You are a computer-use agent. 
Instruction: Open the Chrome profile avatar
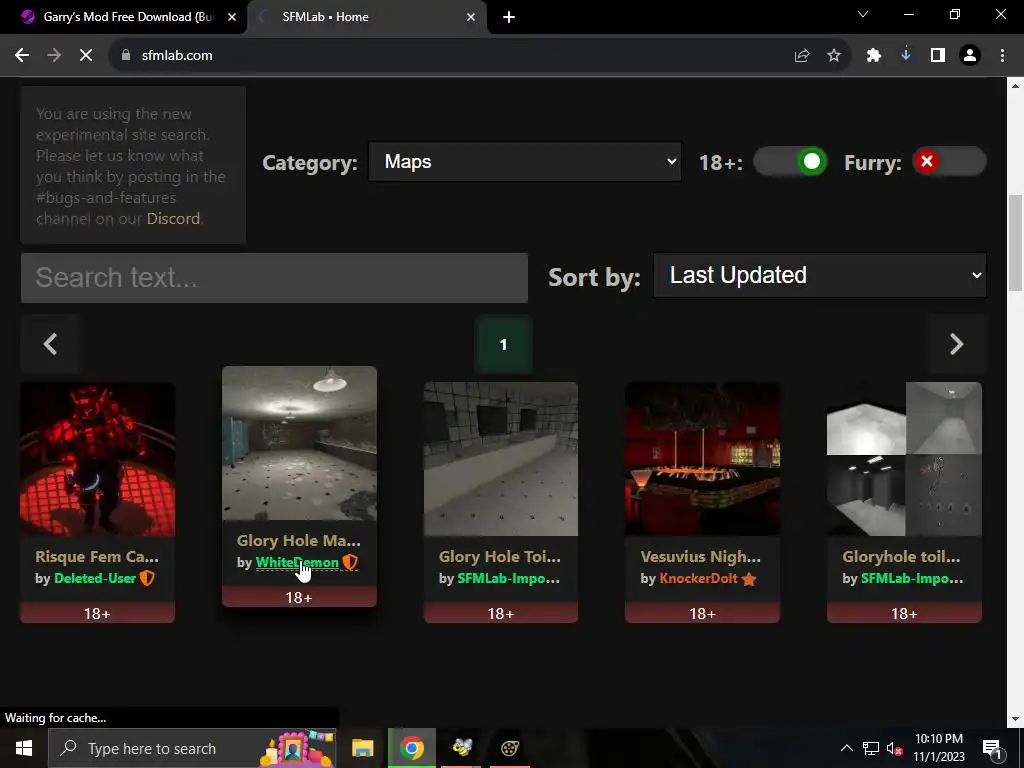[x=970, y=56]
